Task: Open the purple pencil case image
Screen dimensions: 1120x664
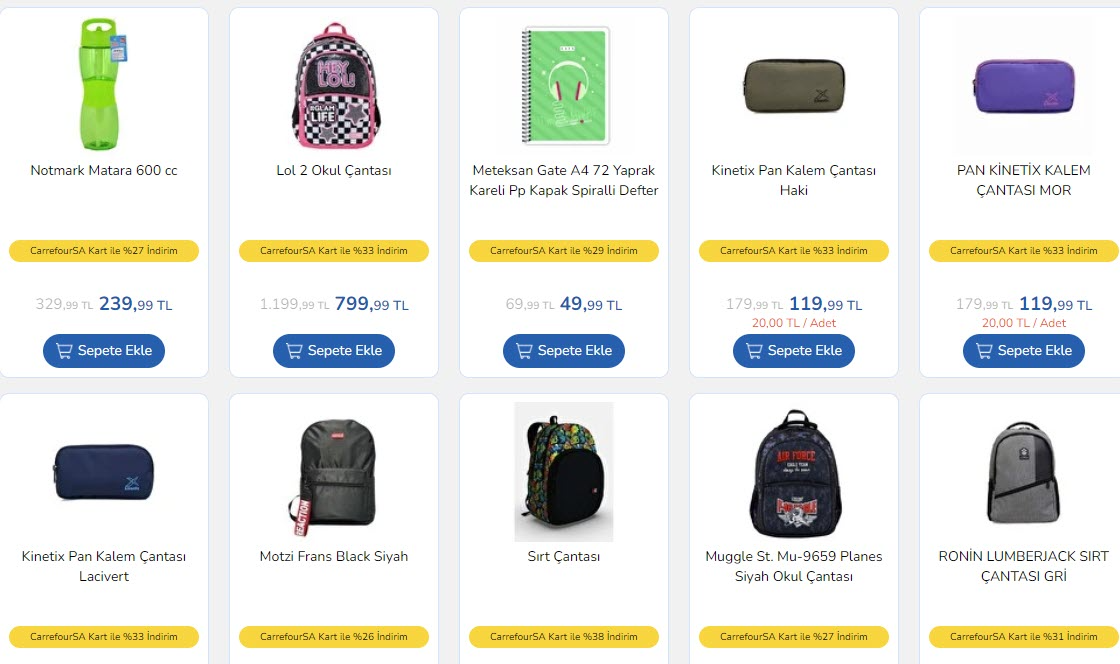Action: pos(1024,86)
